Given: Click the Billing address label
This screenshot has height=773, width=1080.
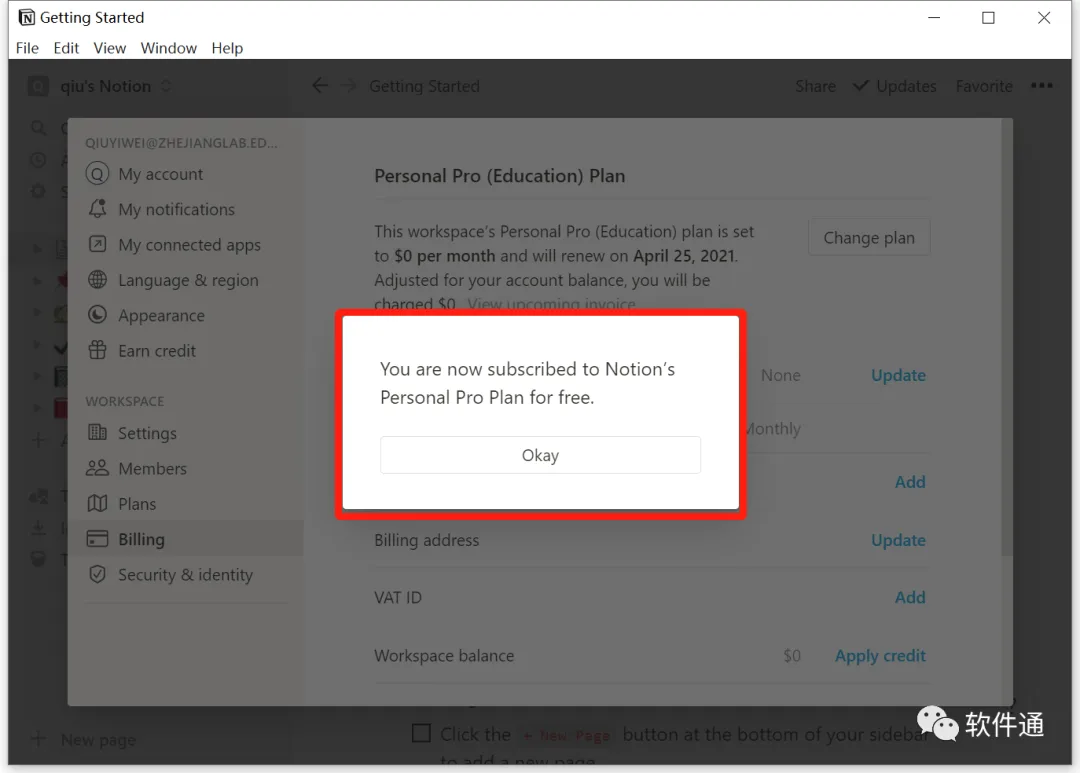Looking at the screenshot, I should [x=426, y=540].
